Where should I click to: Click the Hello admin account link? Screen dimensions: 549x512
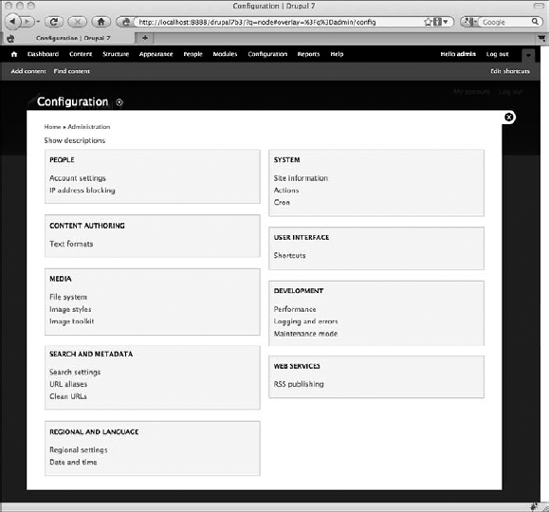458,54
